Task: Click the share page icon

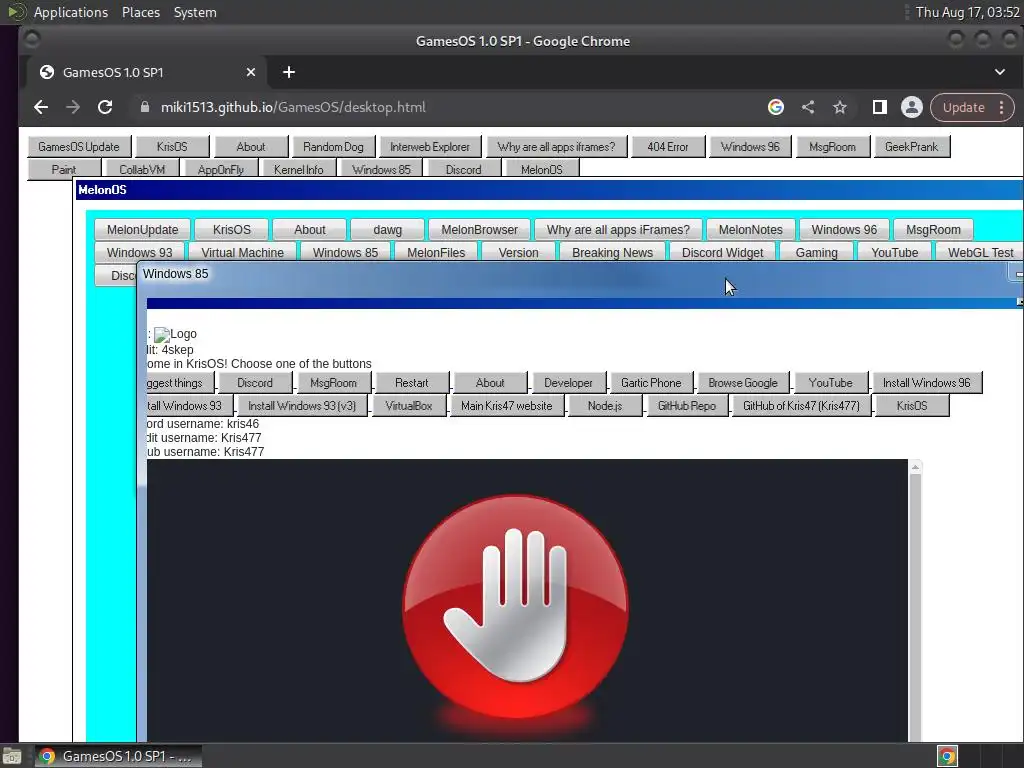Action: pos(808,107)
